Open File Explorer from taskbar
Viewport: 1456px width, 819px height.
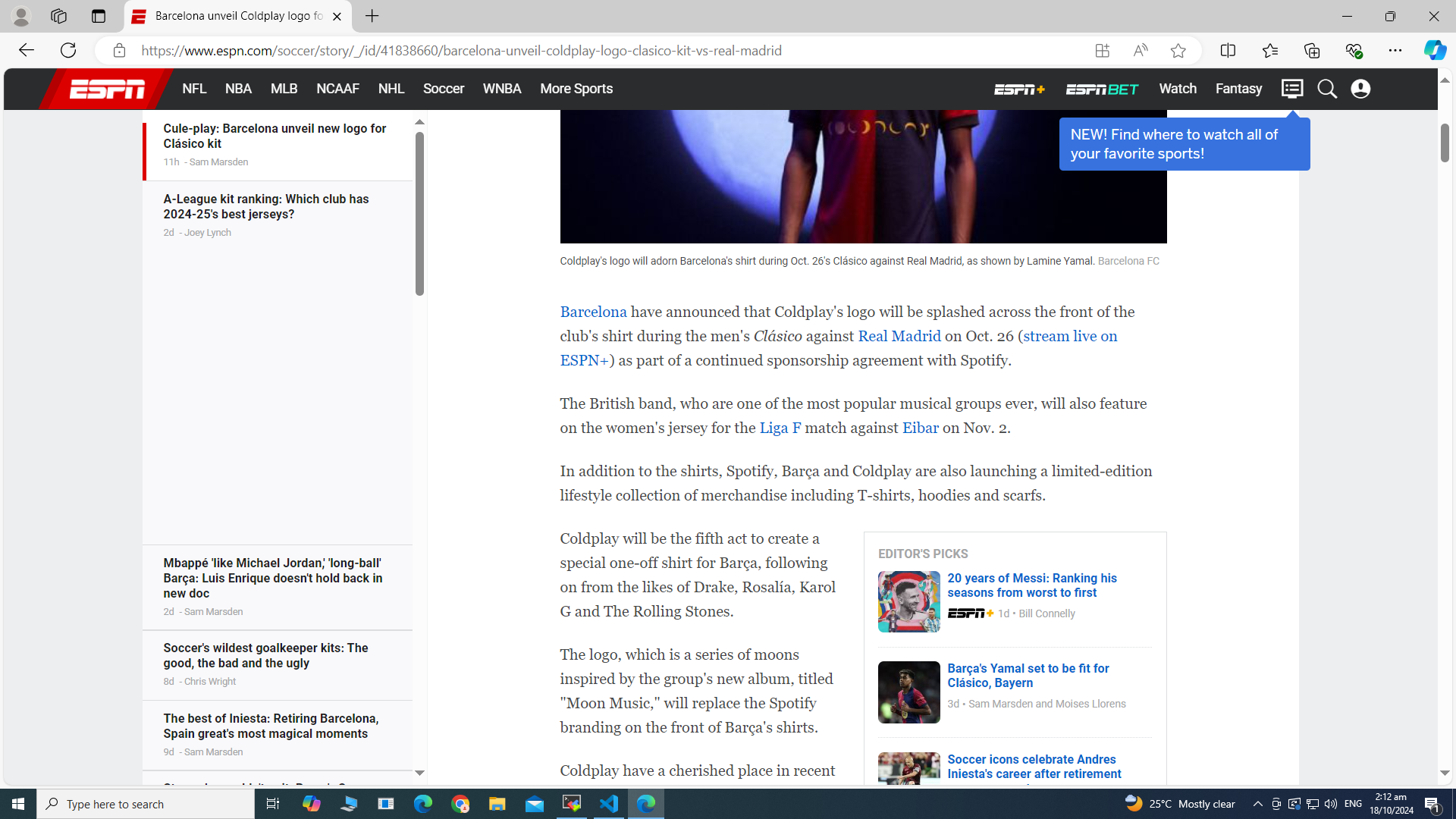[497, 804]
